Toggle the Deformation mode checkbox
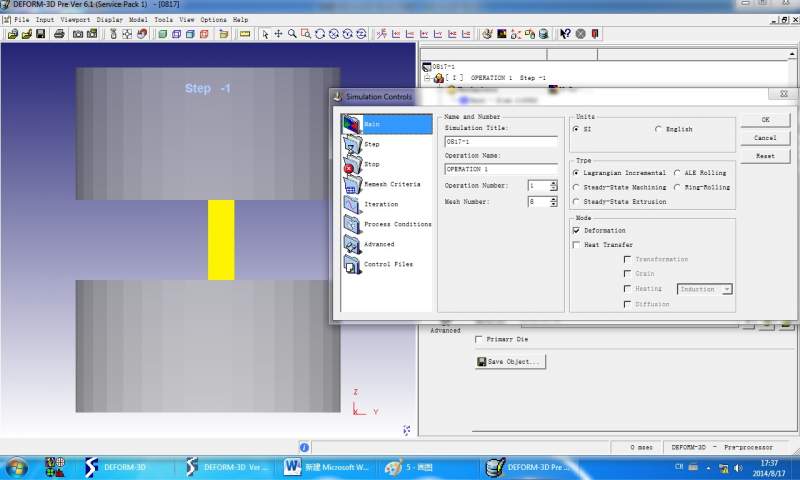The width and height of the screenshot is (800, 480). [577, 231]
